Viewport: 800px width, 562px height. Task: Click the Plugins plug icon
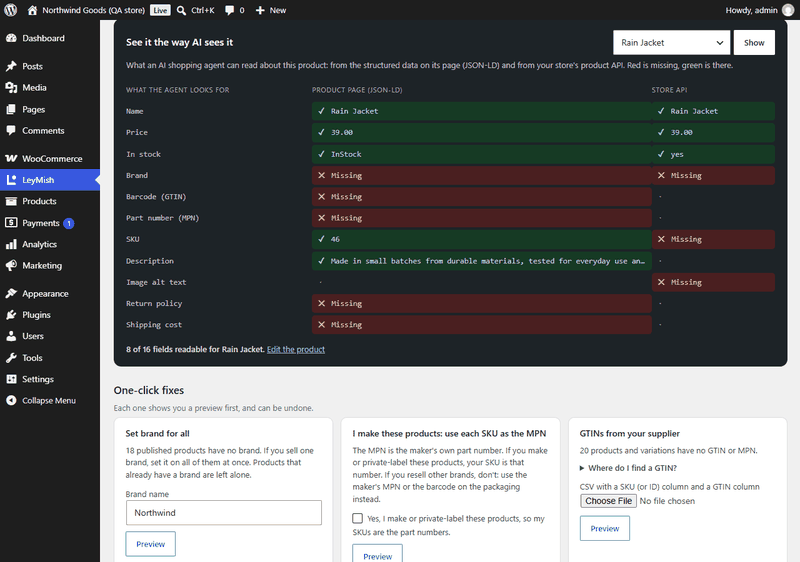pos(11,315)
